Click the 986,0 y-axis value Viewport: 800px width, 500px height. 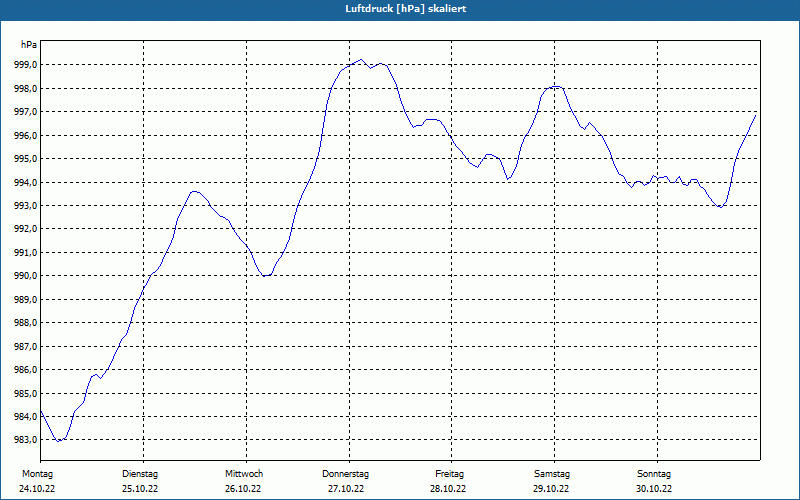[x=26, y=369]
